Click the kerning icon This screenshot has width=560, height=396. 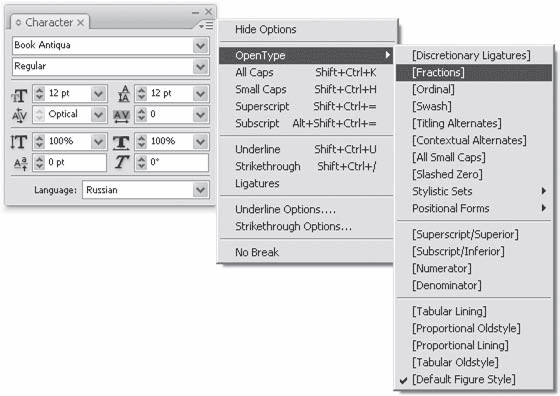(19, 115)
